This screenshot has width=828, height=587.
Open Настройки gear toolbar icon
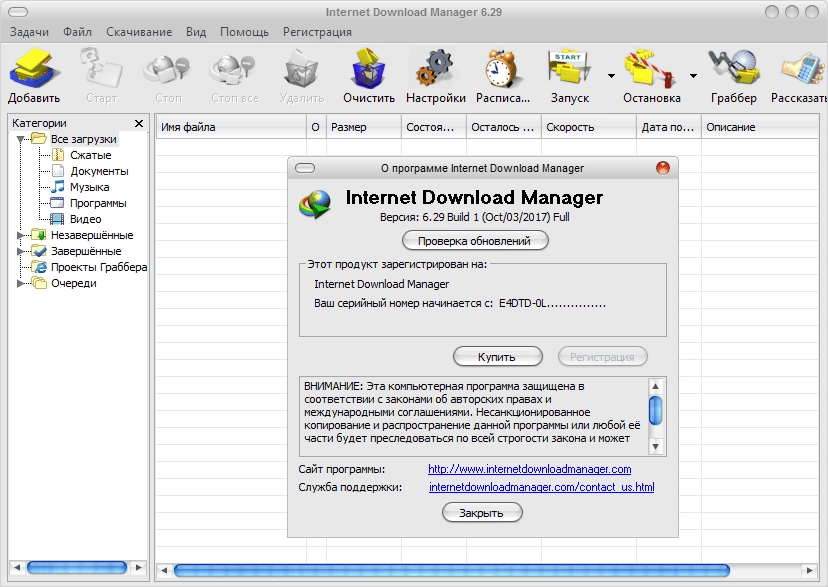click(435, 68)
